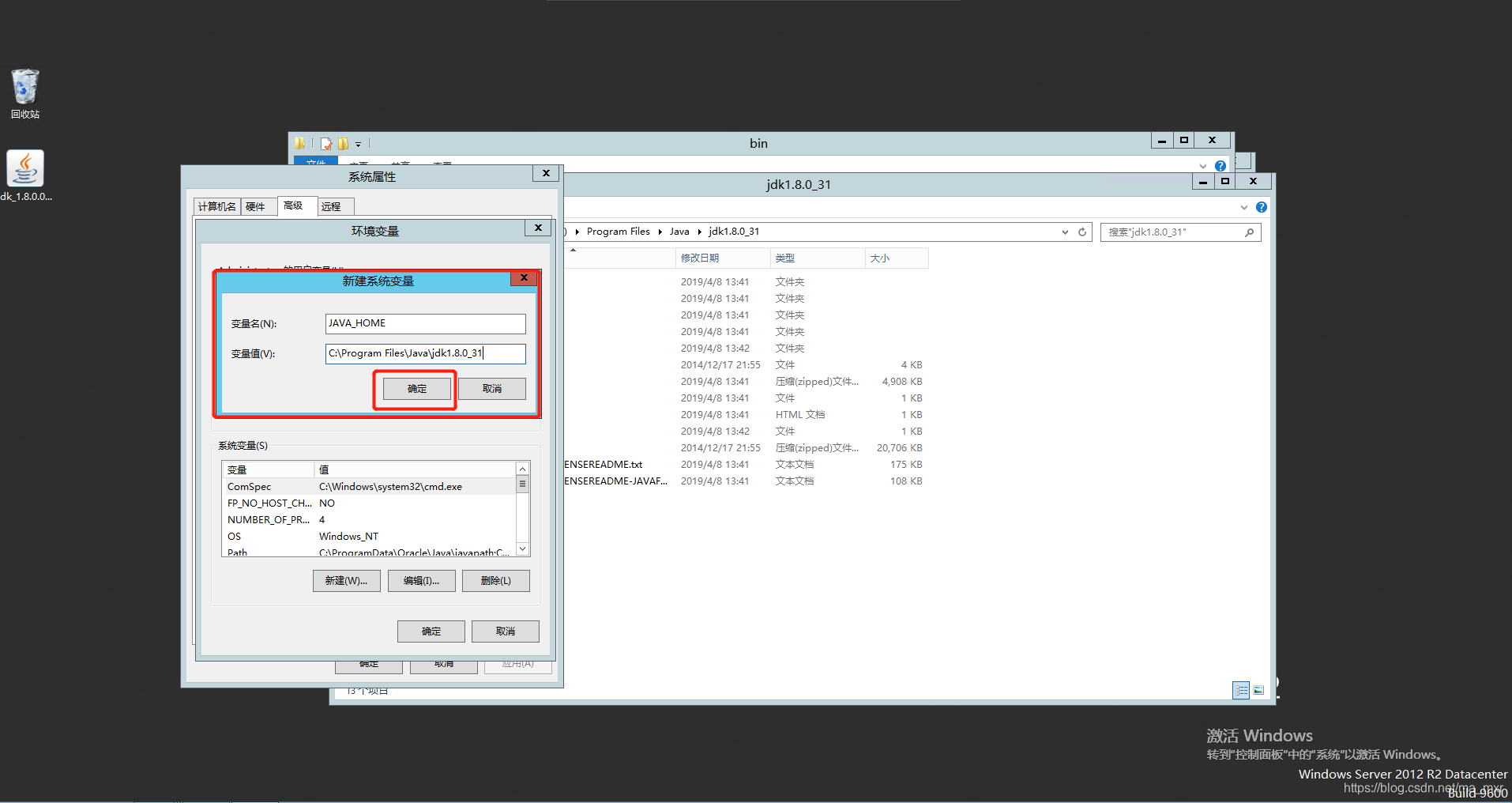
Task: Select the FP_NO_HOST_CH... variable row
Action: click(369, 503)
